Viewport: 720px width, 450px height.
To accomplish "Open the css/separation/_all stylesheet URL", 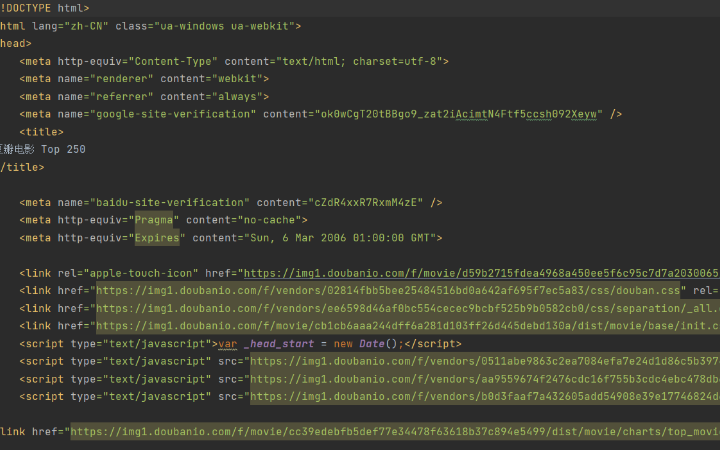I will click(408, 309).
